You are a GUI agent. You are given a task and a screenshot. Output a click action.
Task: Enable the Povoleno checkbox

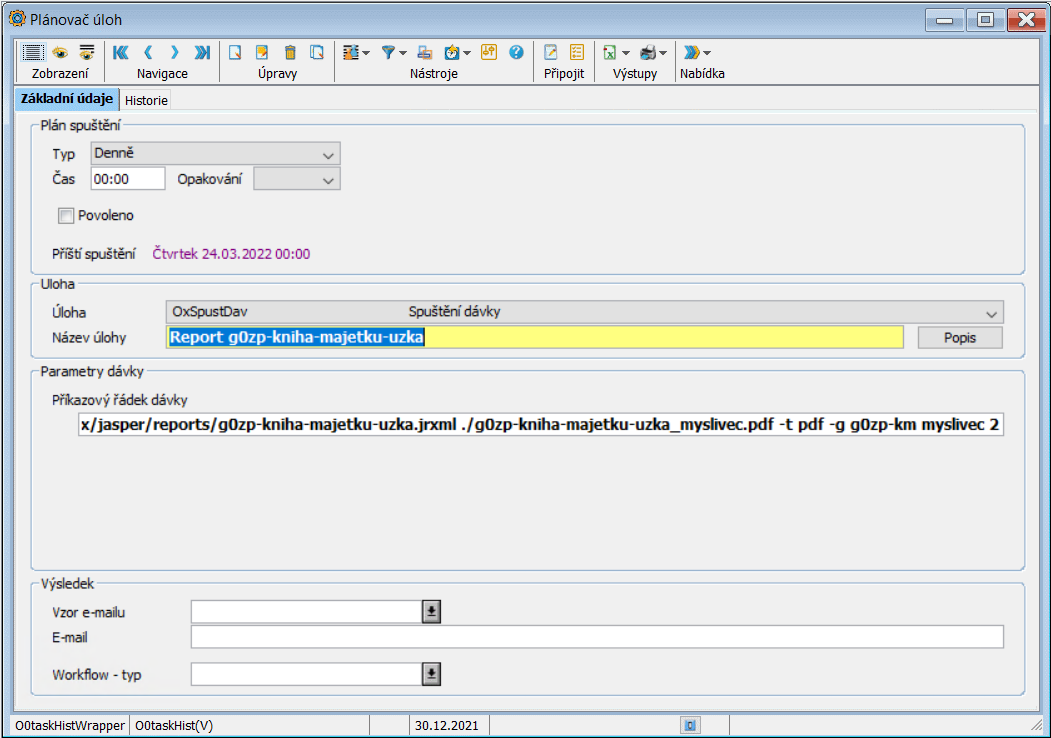tap(67, 215)
